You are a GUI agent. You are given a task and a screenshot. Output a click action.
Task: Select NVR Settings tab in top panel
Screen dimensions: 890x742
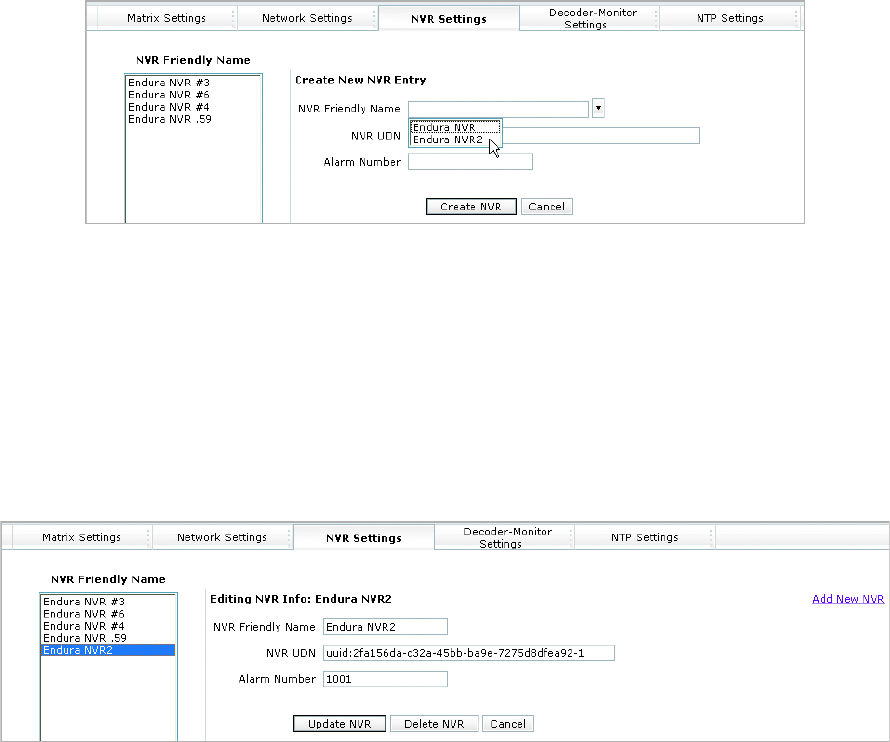click(x=448, y=19)
